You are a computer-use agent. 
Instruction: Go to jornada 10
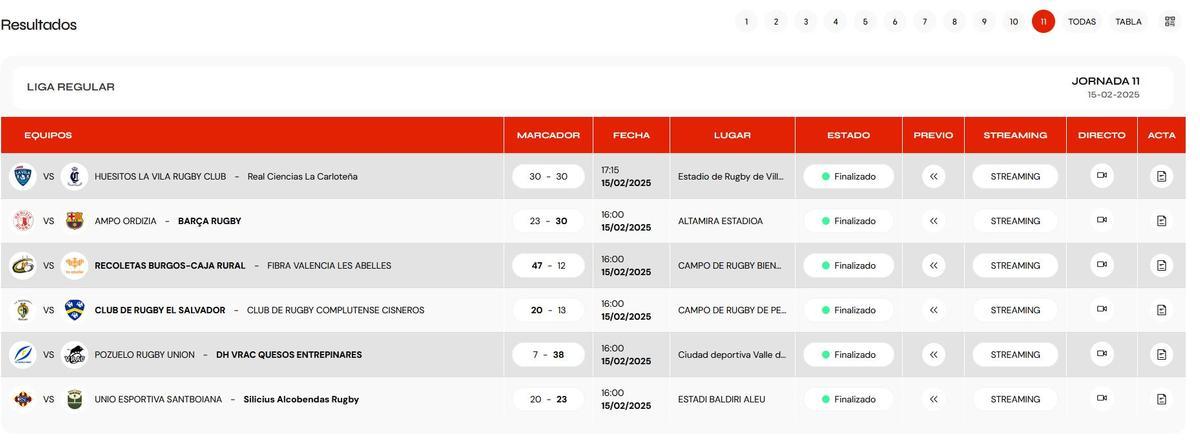pos(1014,21)
